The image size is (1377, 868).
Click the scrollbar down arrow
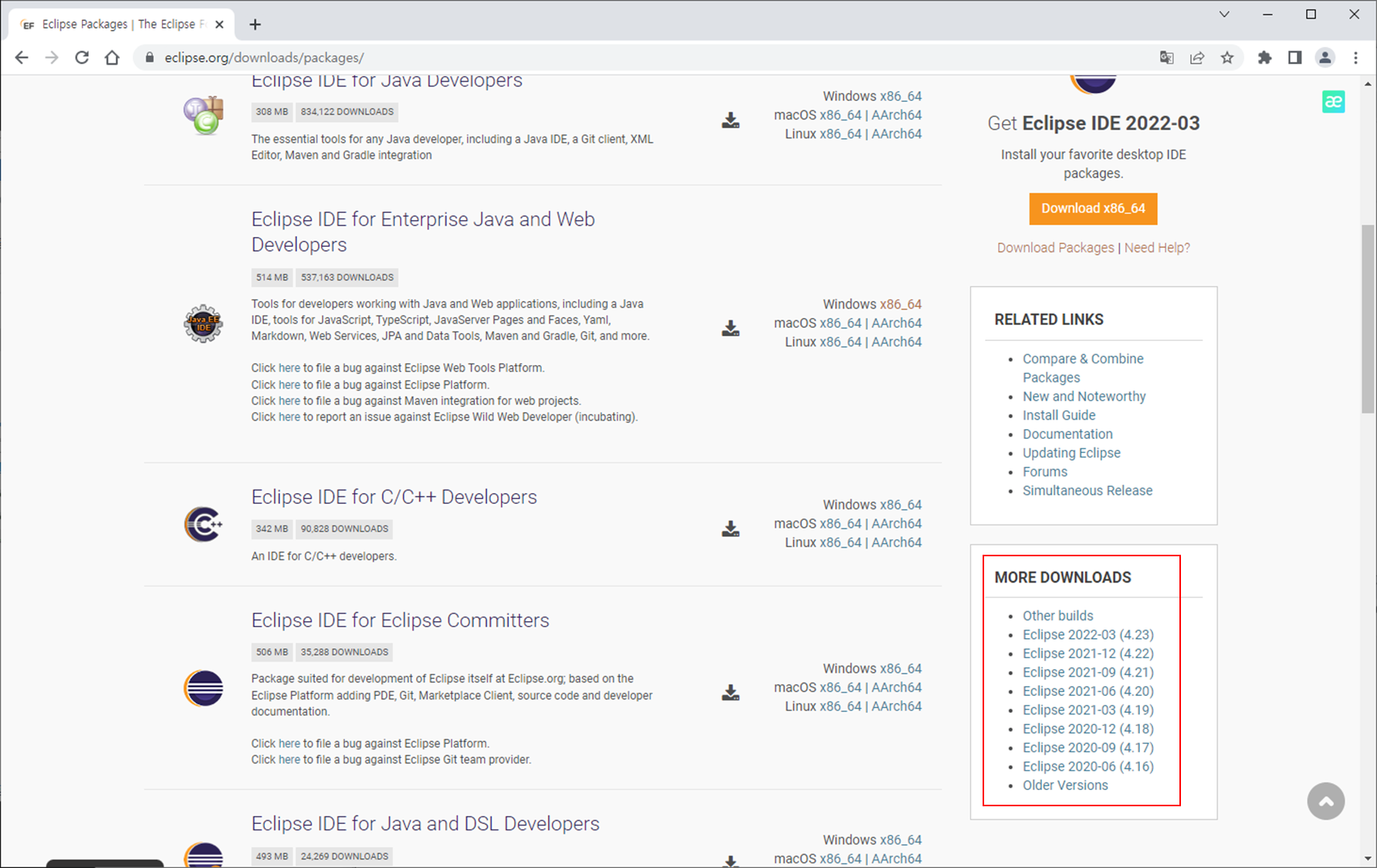click(x=1369, y=858)
